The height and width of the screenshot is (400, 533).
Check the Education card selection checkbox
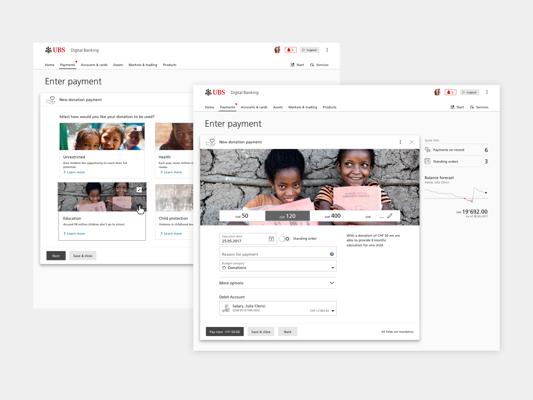click(x=139, y=189)
